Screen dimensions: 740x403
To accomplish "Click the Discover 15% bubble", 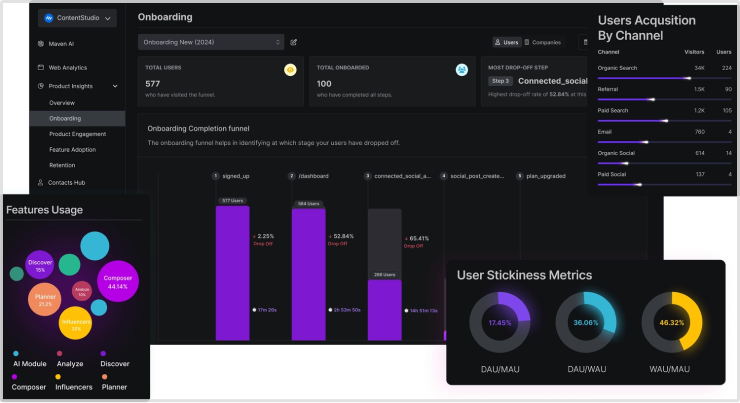I will click(x=40, y=265).
